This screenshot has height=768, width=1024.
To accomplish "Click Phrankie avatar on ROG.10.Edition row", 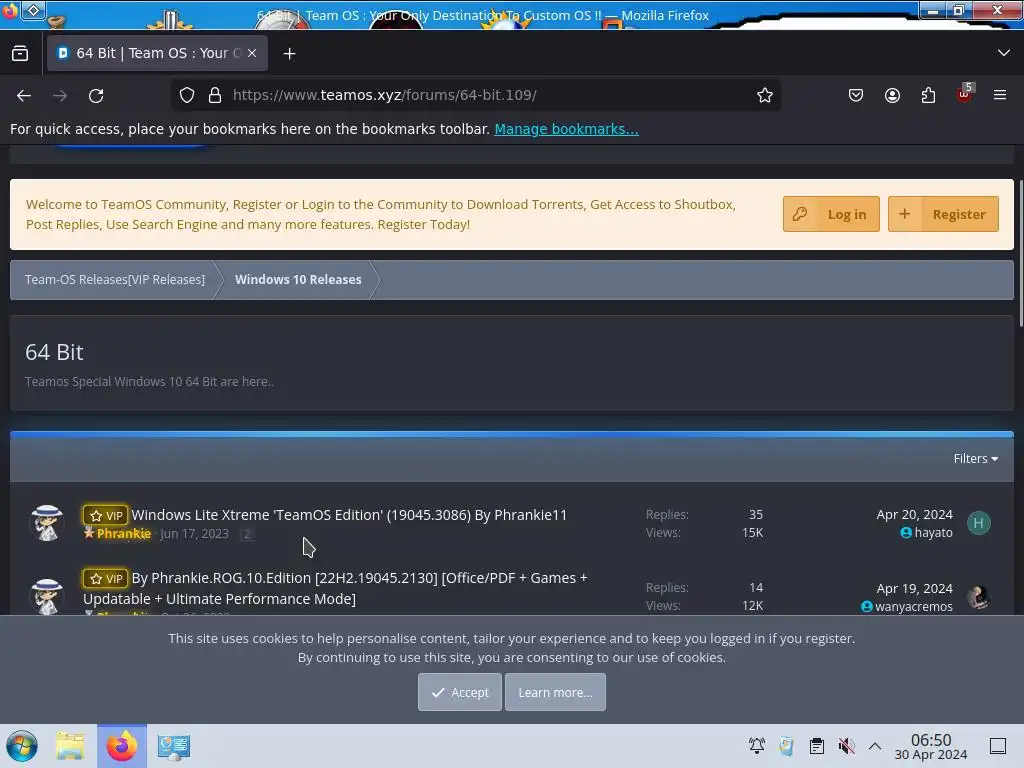I will click(x=47, y=596).
